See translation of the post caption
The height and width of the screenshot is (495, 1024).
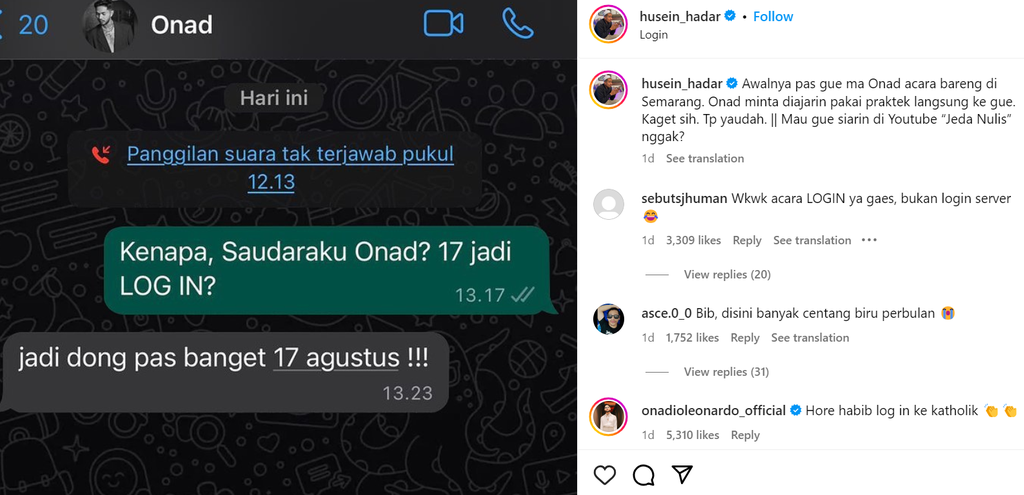tap(705, 158)
